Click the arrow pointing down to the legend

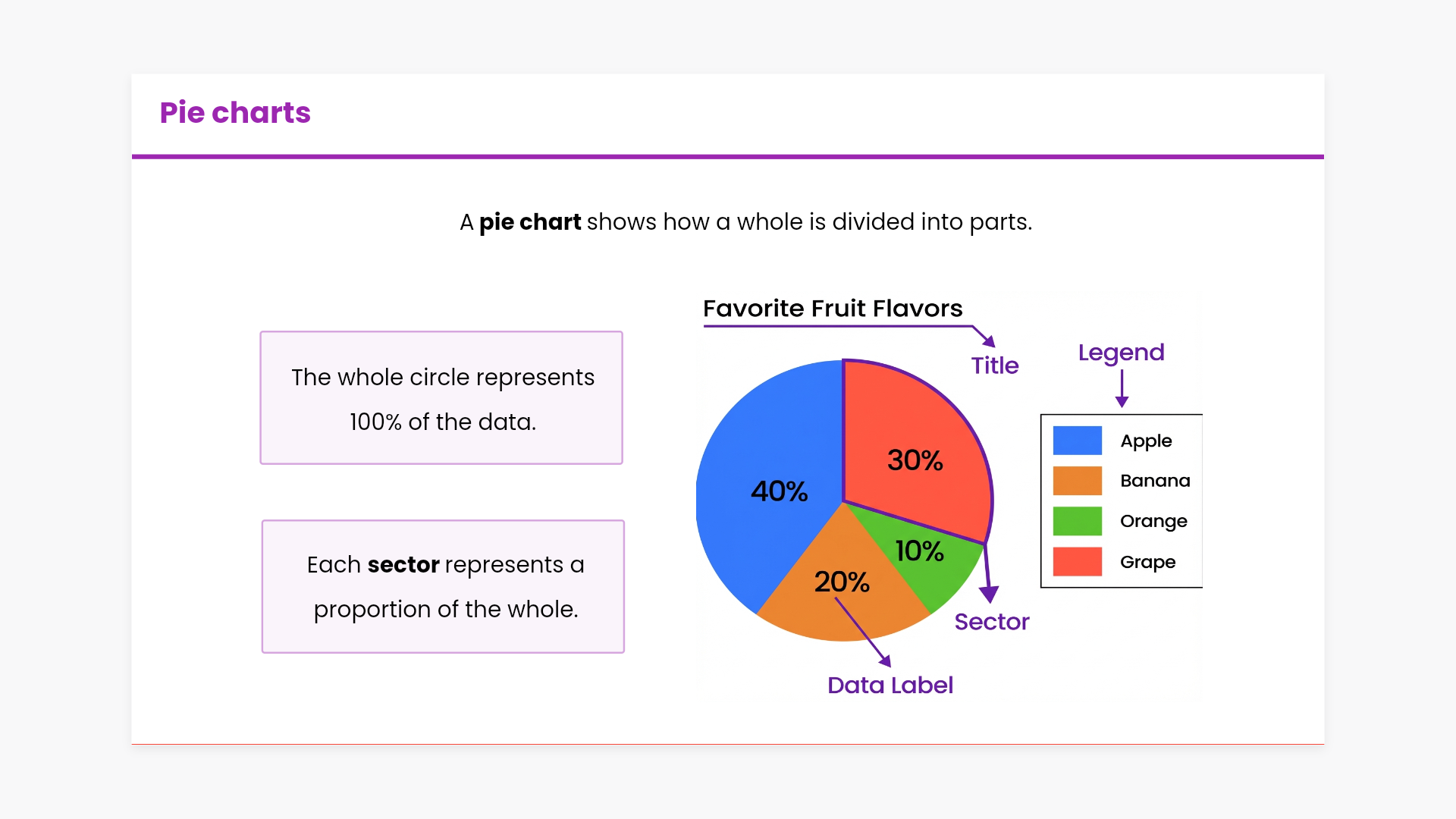(x=1122, y=388)
